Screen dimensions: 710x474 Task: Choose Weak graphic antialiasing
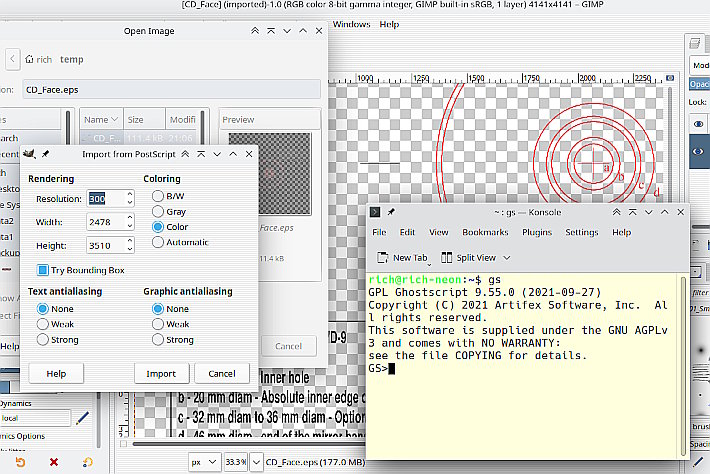[x=157, y=324]
